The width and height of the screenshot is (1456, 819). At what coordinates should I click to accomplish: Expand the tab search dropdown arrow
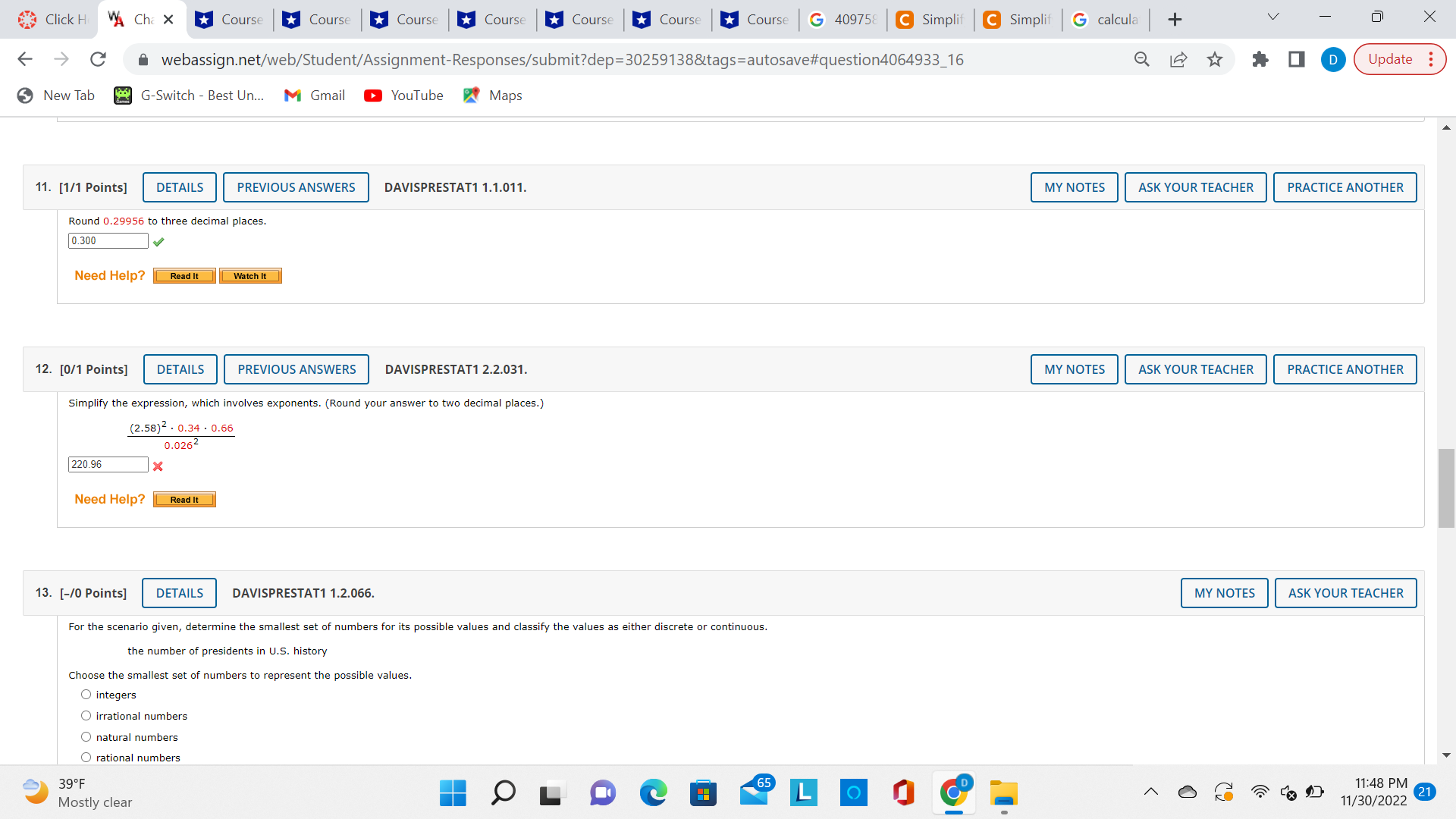[1273, 17]
